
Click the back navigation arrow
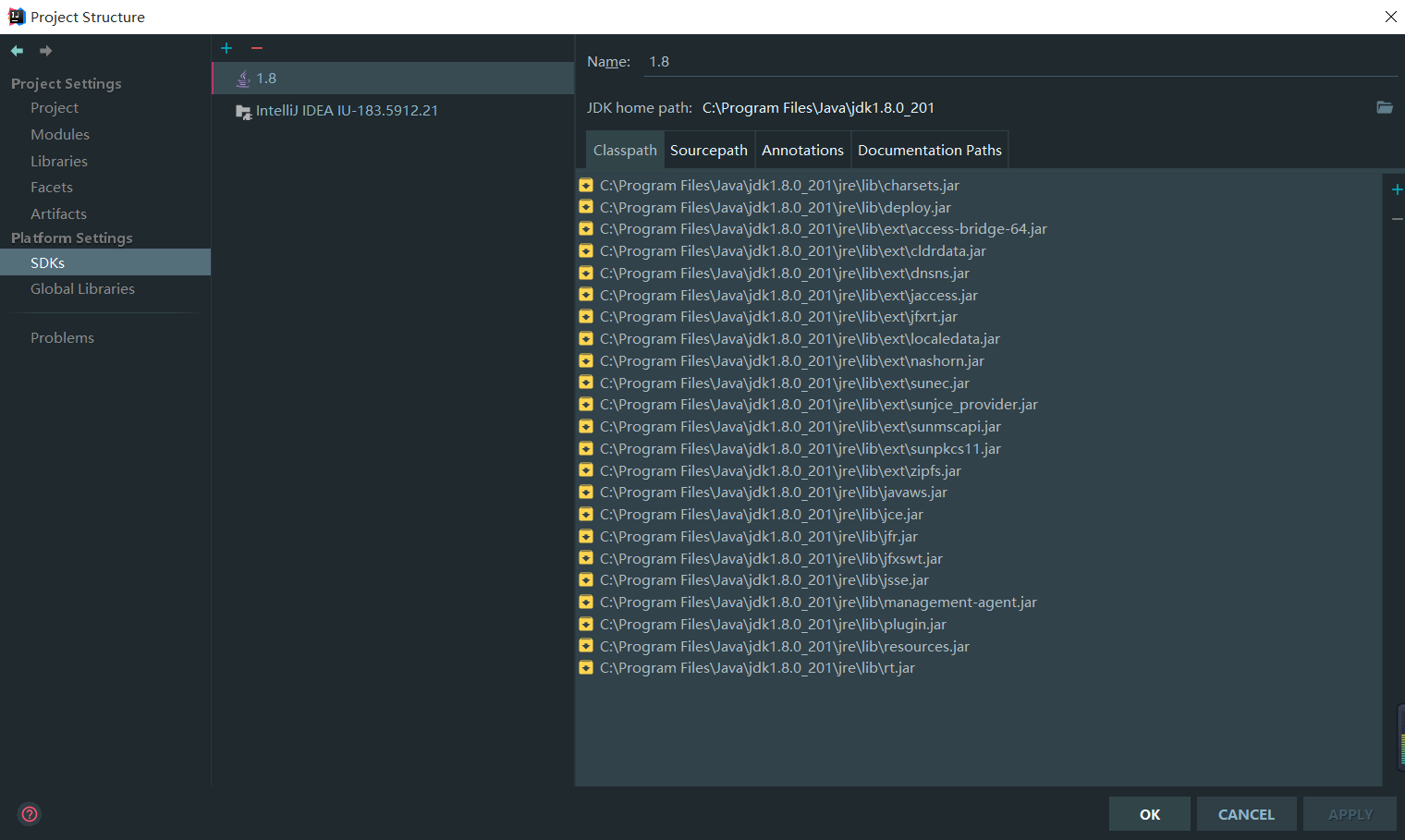point(17,51)
